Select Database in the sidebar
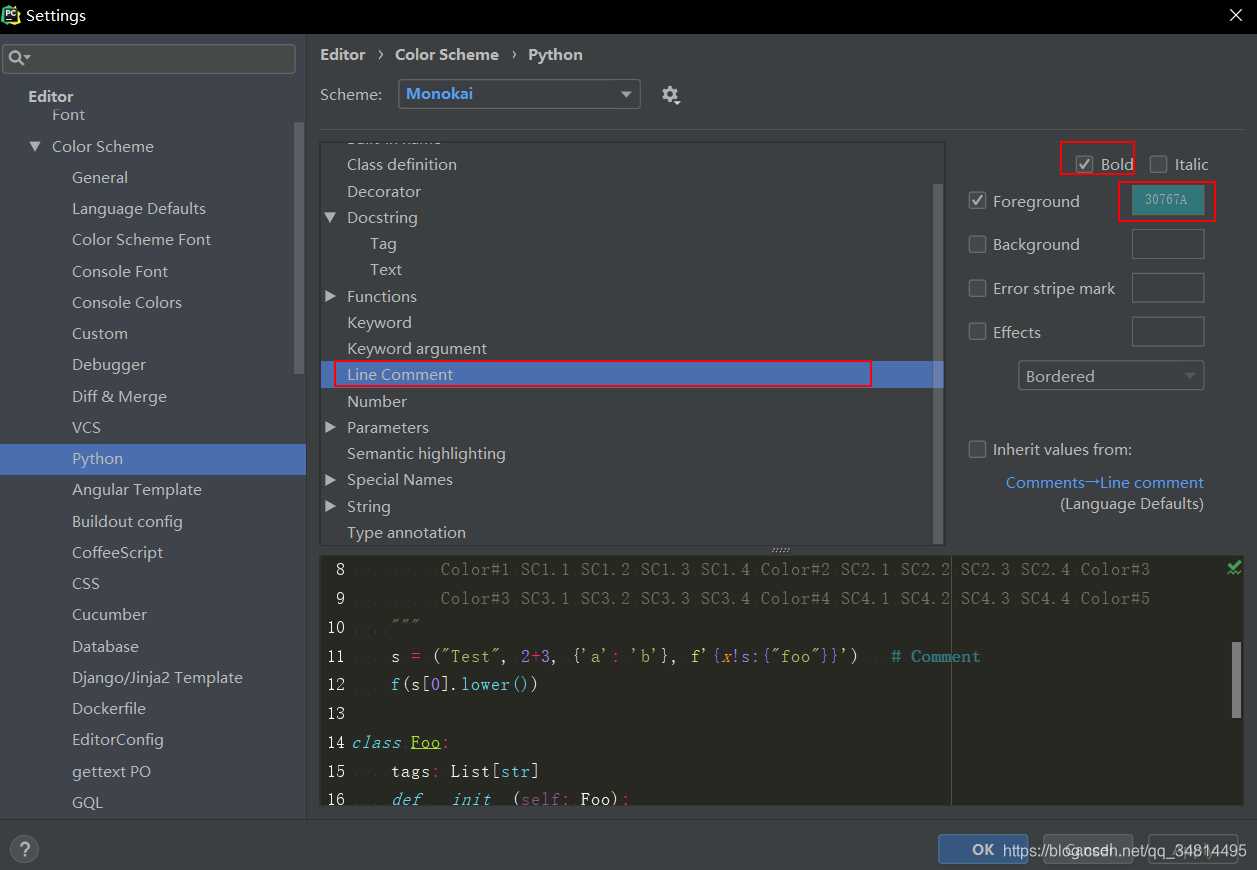1257x870 pixels. pos(105,646)
